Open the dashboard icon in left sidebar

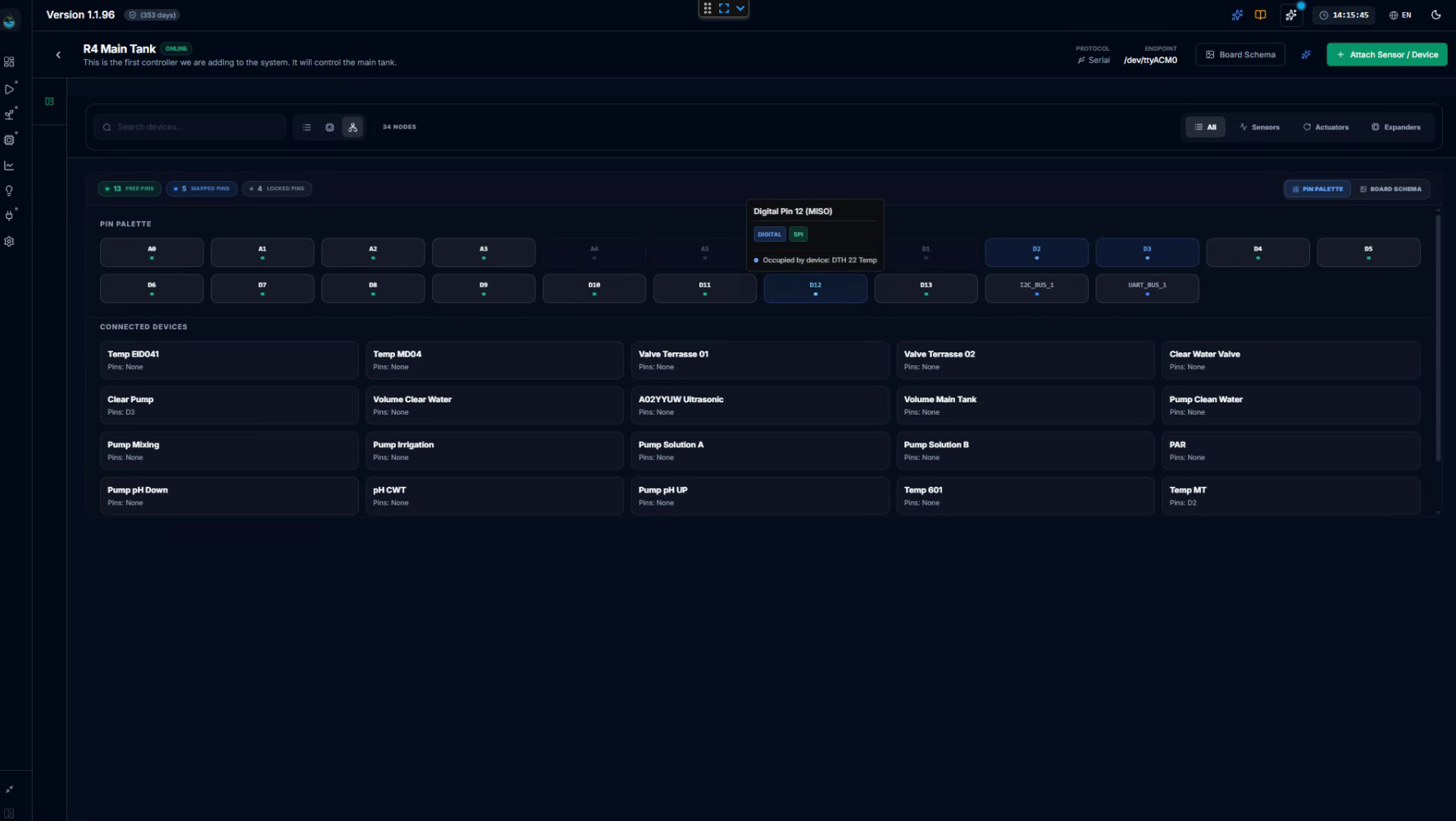9,62
